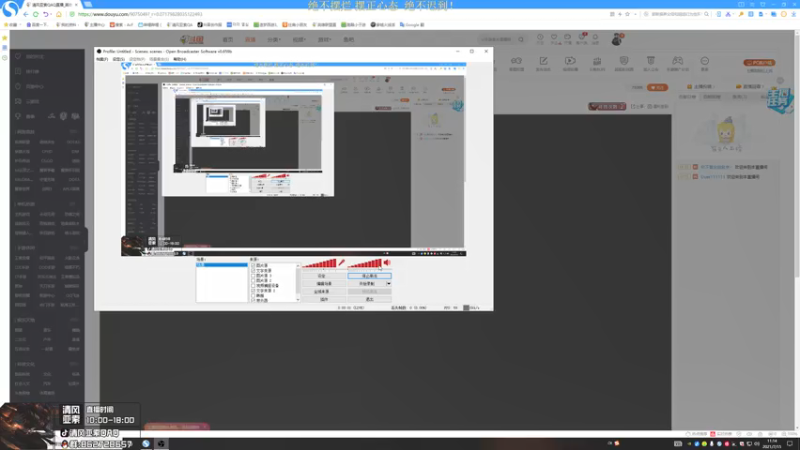
Task: Open the 直播设置 expander arrow
Action: (x=761, y=87)
